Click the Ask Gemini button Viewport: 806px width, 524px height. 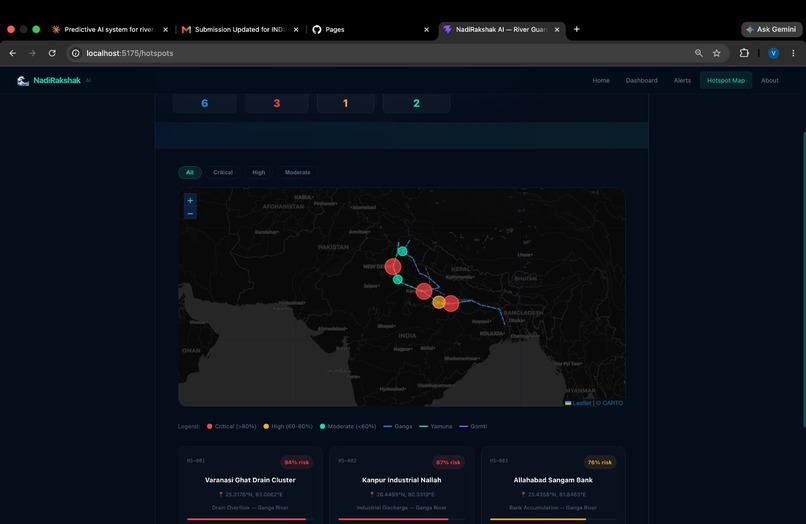pos(771,29)
